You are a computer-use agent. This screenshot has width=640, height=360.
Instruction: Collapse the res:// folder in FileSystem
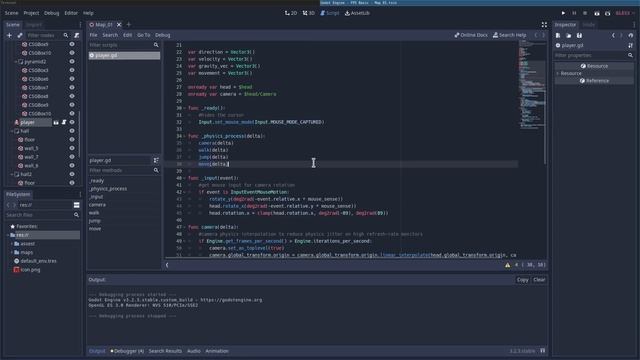coord(8,235)
